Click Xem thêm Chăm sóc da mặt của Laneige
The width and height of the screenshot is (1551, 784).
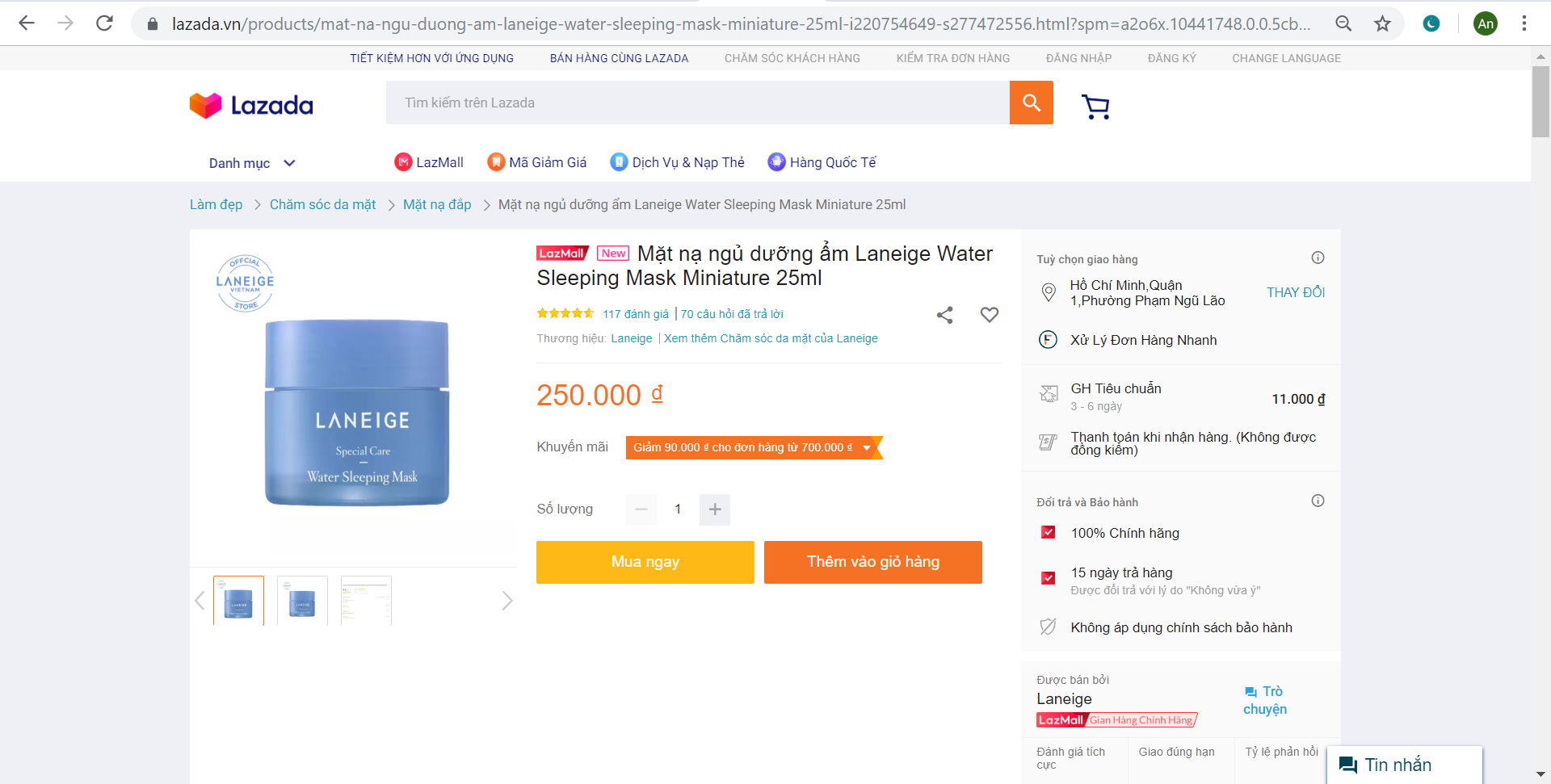pyautogui.click(x=771, y=338)
